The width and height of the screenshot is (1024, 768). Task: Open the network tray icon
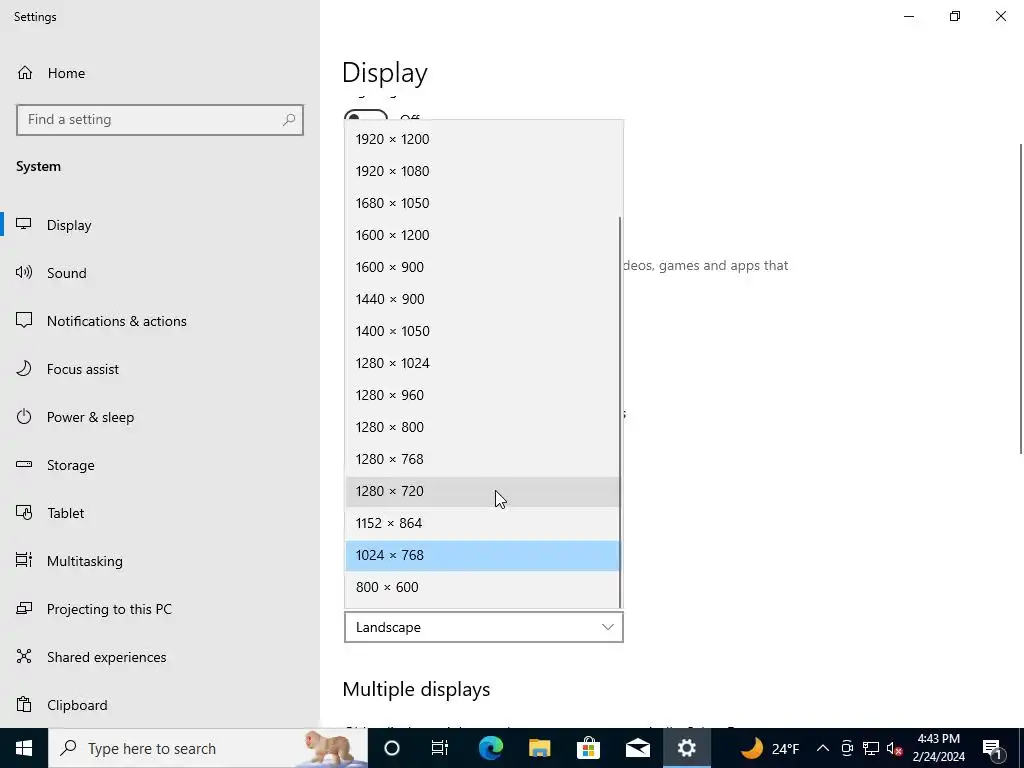(871, 748)
